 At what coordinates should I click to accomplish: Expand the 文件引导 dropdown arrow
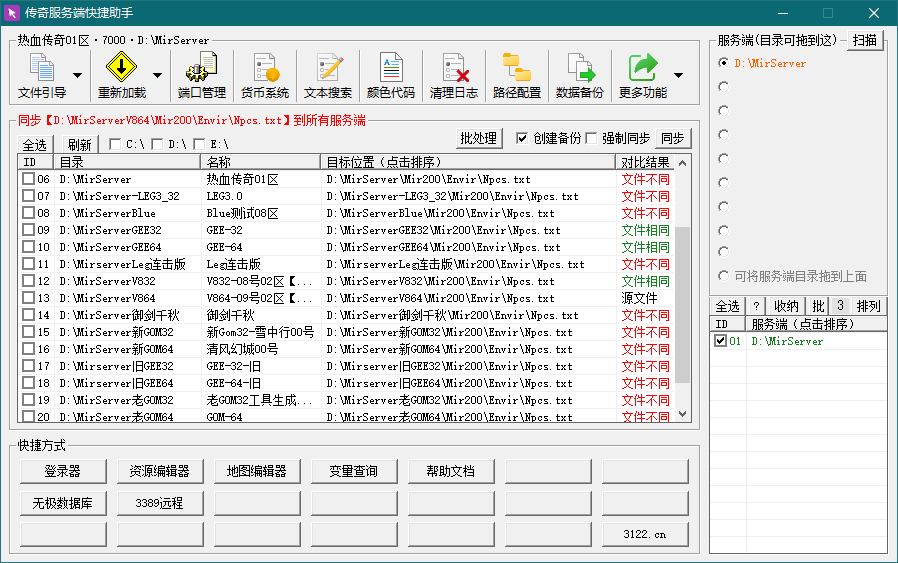click(x=78, y=76)
